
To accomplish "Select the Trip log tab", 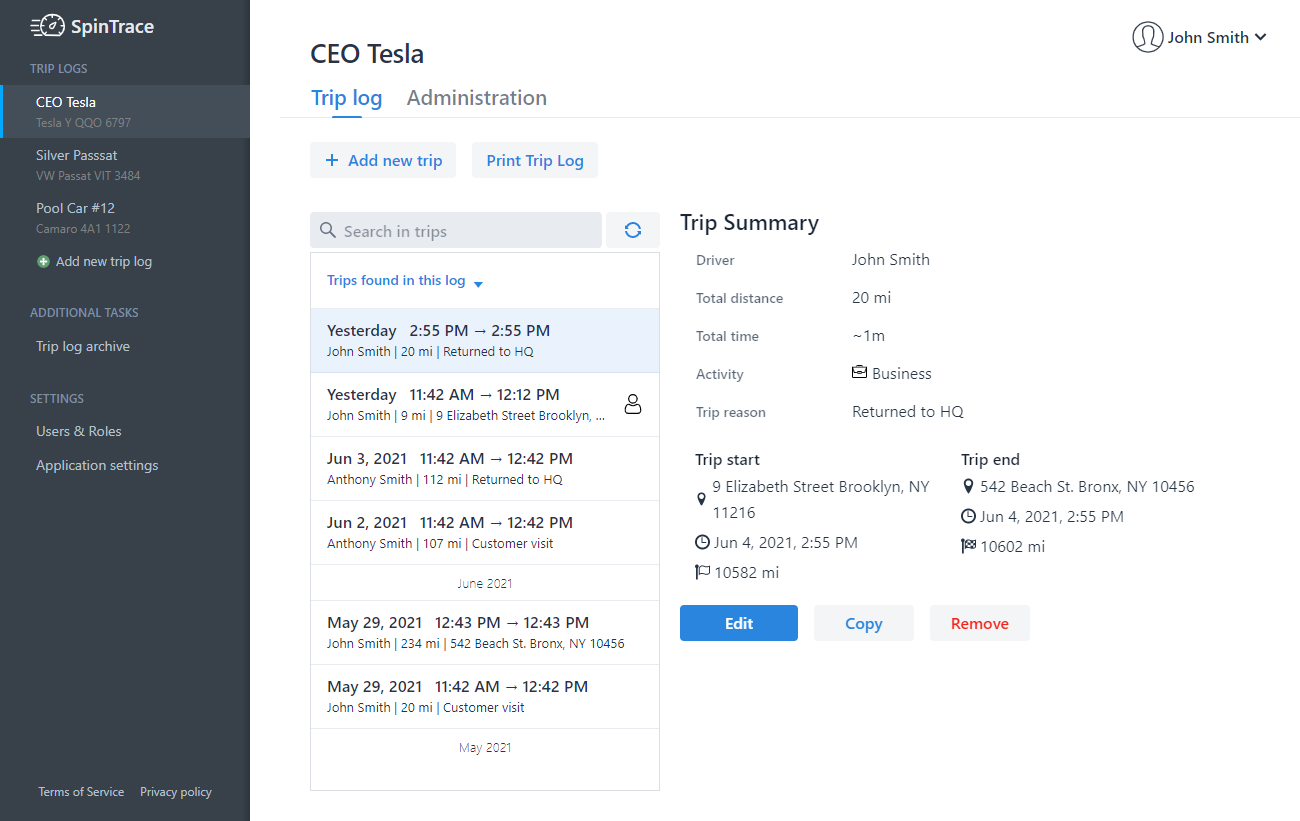I will (347, 98).
